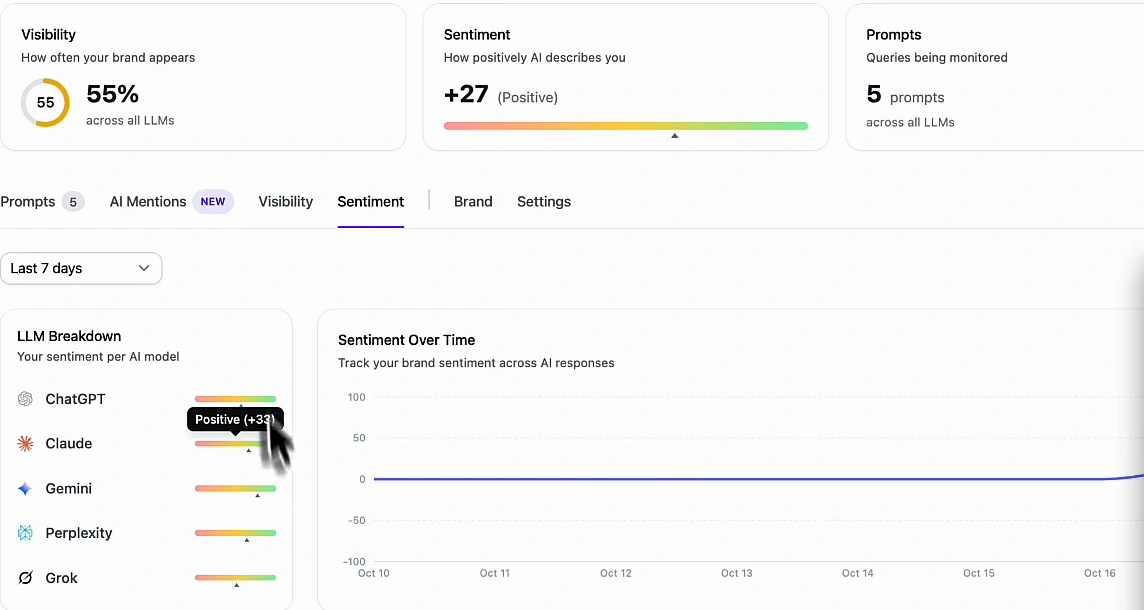
Task: Click the ChatGPT row label
Action: point(75,399)
